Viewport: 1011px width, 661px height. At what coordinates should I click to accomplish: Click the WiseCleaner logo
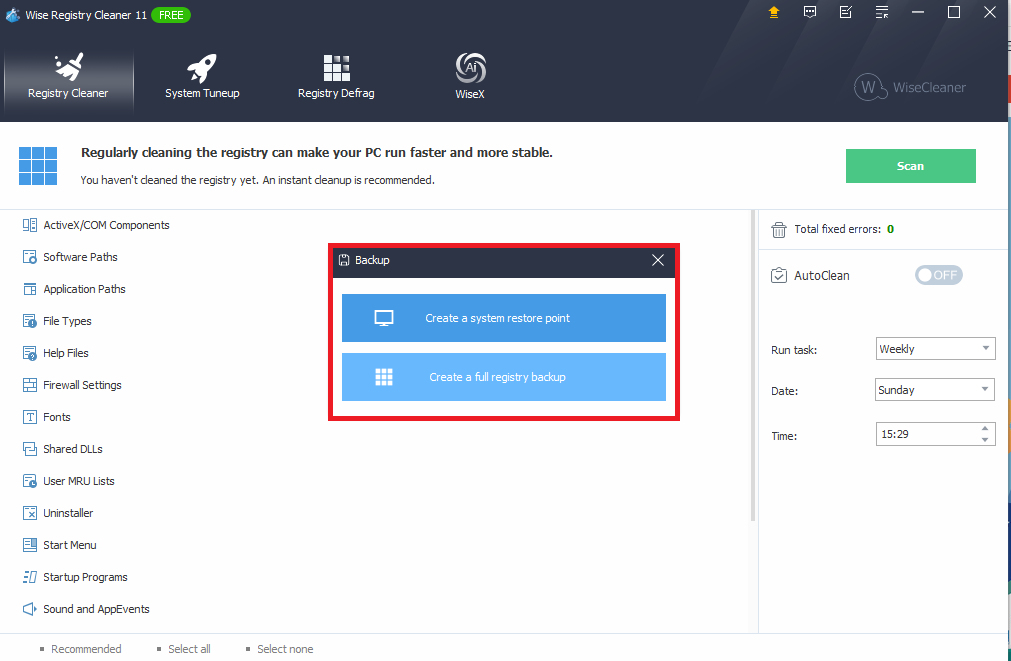click(910, 87)
